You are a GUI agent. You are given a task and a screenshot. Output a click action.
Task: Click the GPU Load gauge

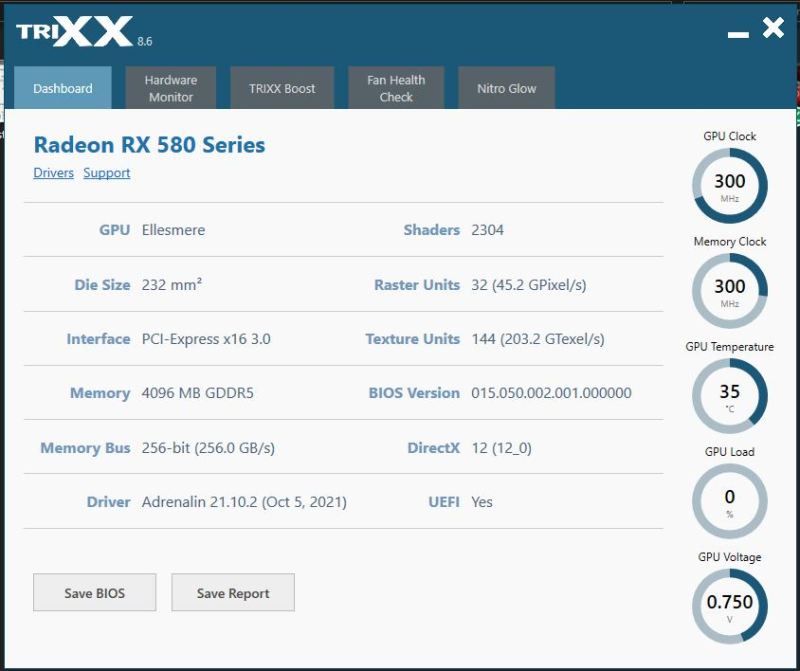click(730, 501)
